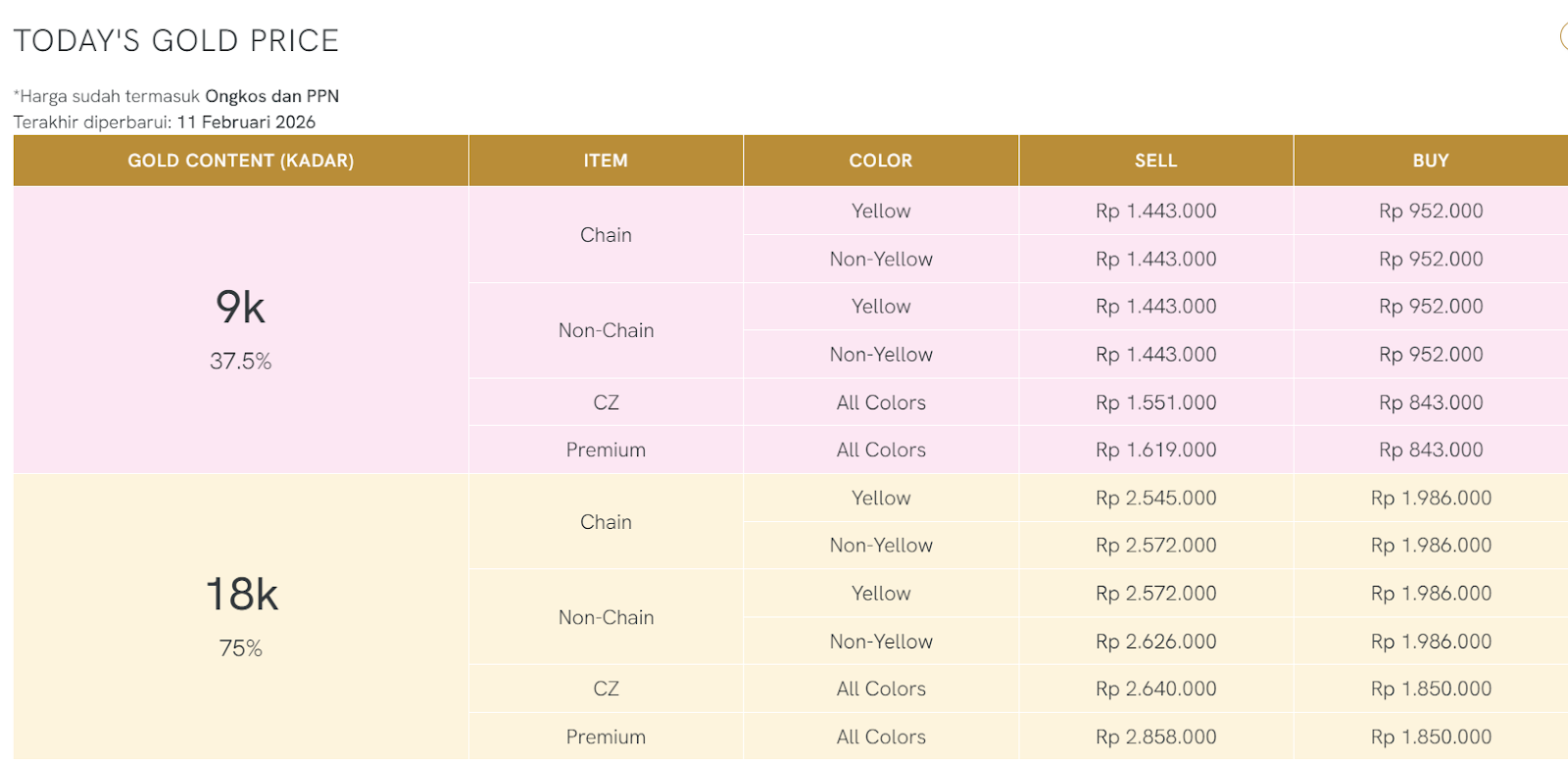Click the ITEM column header
The height and width of the screenshot is (763, 1568).
[606, 161]
